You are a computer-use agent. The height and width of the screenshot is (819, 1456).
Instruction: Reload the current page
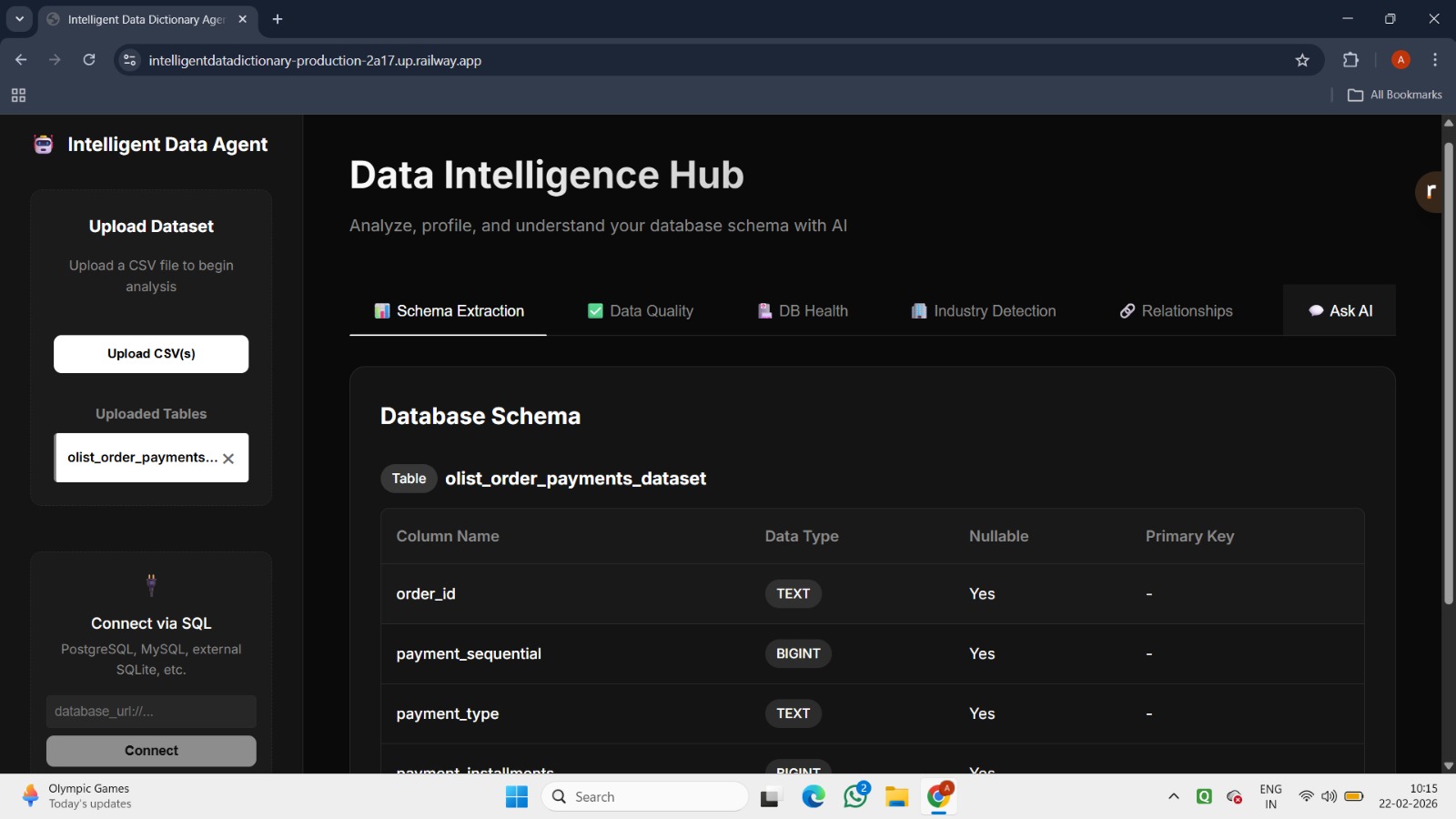click(89, 60)
